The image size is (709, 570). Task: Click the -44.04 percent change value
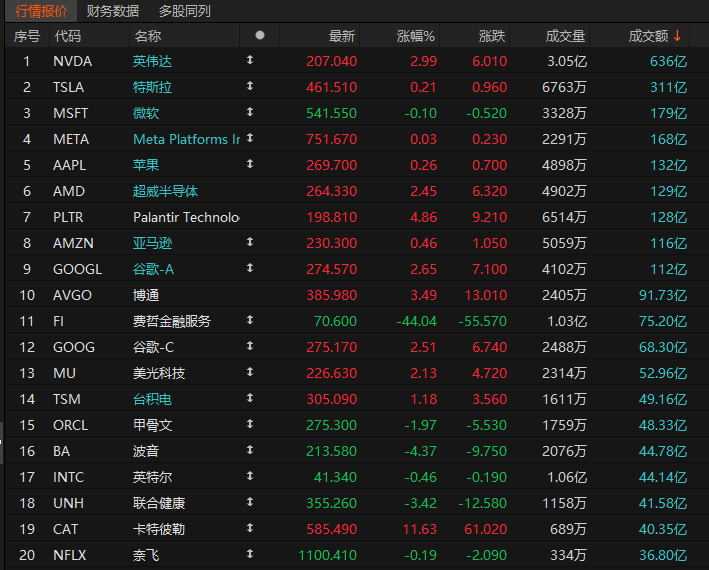coord(416,321)
